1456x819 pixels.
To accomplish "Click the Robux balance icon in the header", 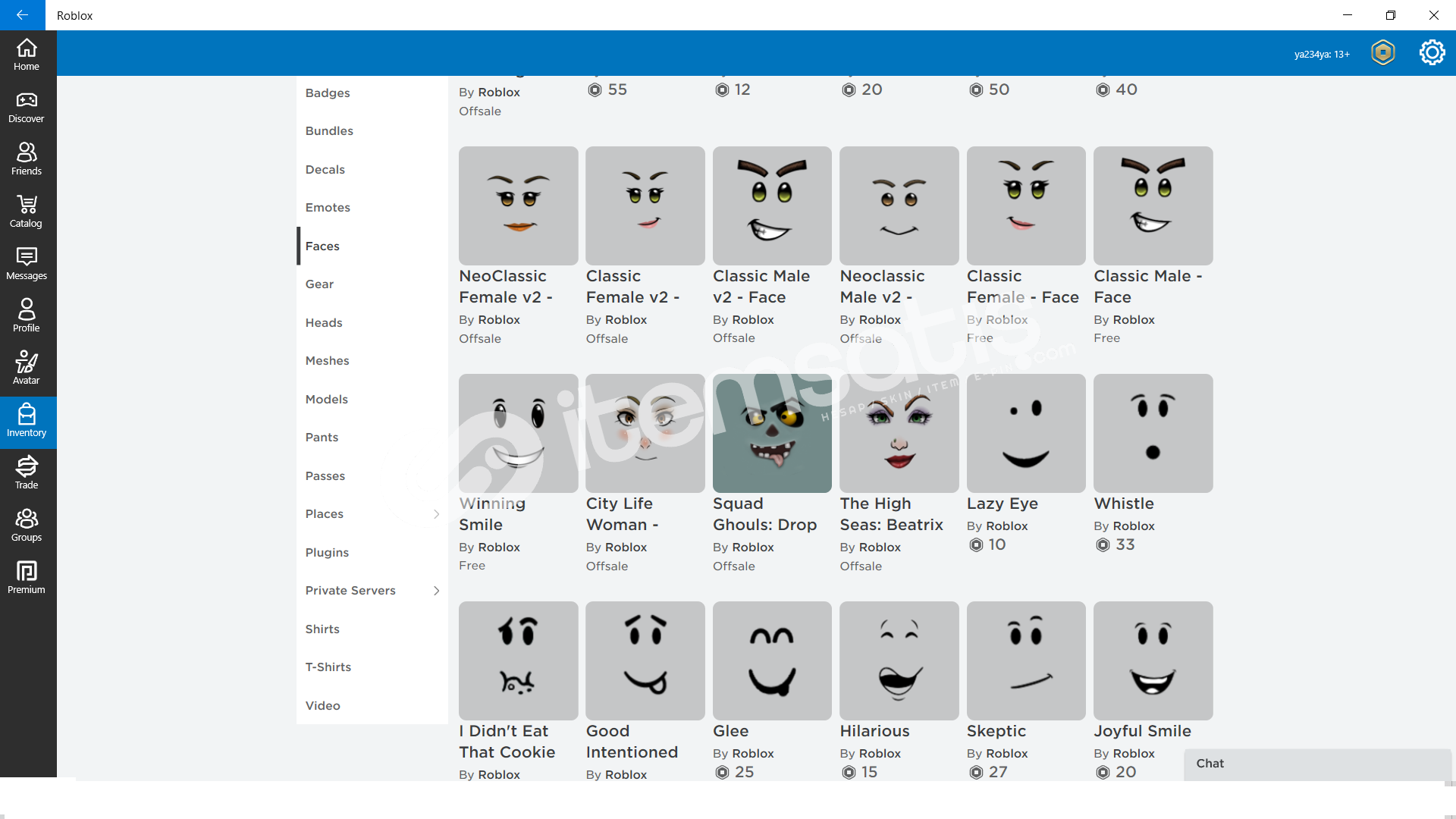I will pyautogui.click(x=1383, y=53).
